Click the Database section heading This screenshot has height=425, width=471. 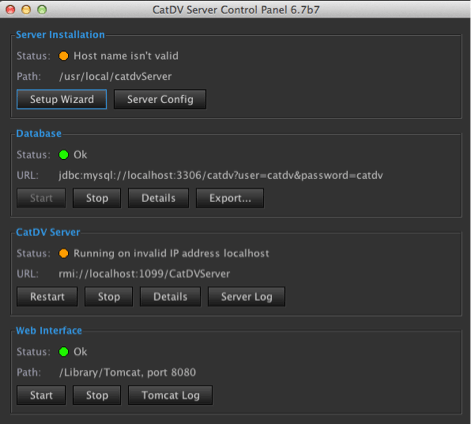39,134
